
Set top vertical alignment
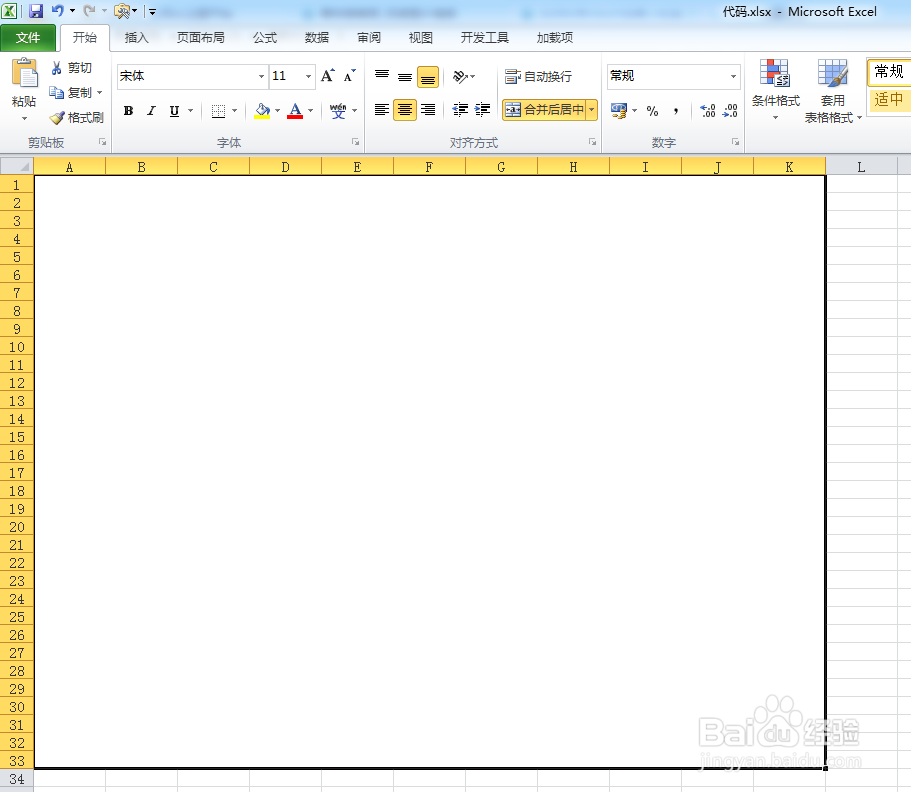(382, 76)
